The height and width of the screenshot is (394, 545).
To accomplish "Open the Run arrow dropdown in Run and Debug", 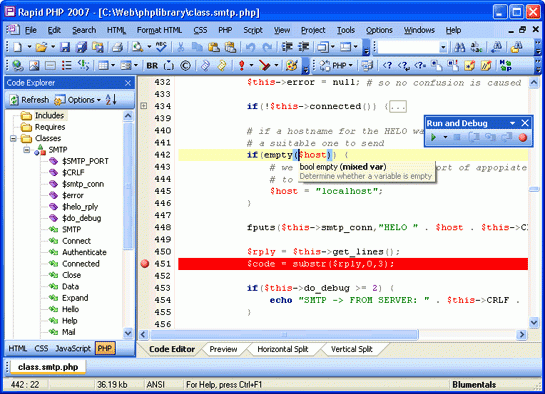I will point(445,137).
